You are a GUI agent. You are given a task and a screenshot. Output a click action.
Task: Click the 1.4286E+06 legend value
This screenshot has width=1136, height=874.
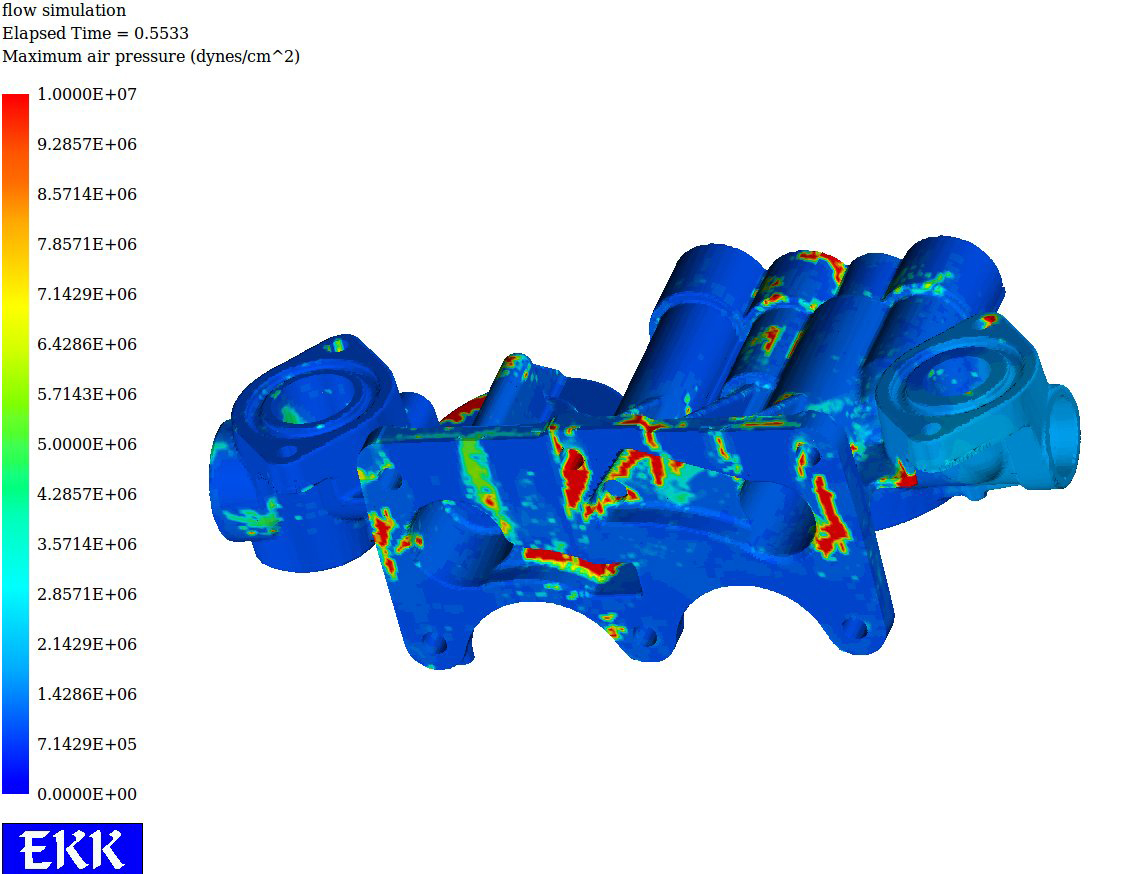click(87, 694)
